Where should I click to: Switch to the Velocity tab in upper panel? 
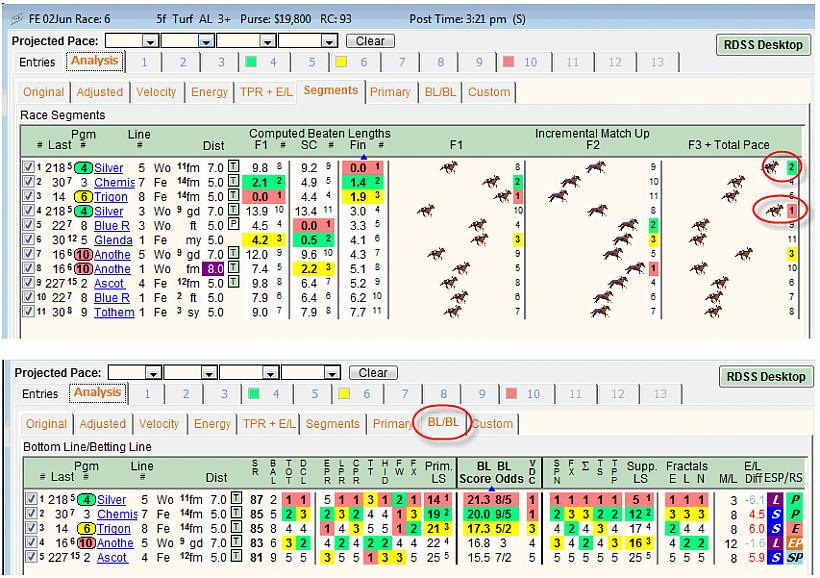(x=156, y=92)
